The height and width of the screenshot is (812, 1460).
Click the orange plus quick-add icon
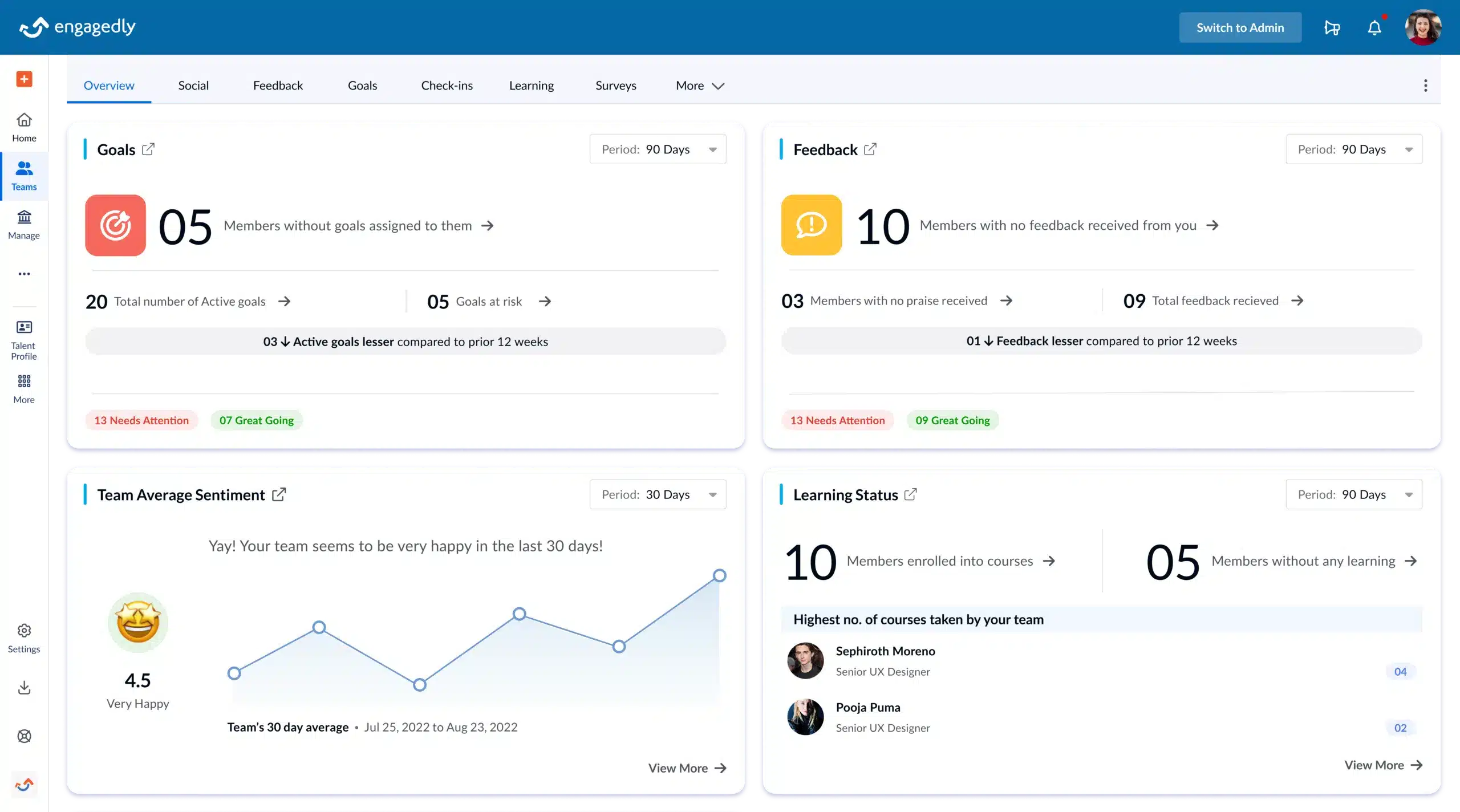point(24,79)
